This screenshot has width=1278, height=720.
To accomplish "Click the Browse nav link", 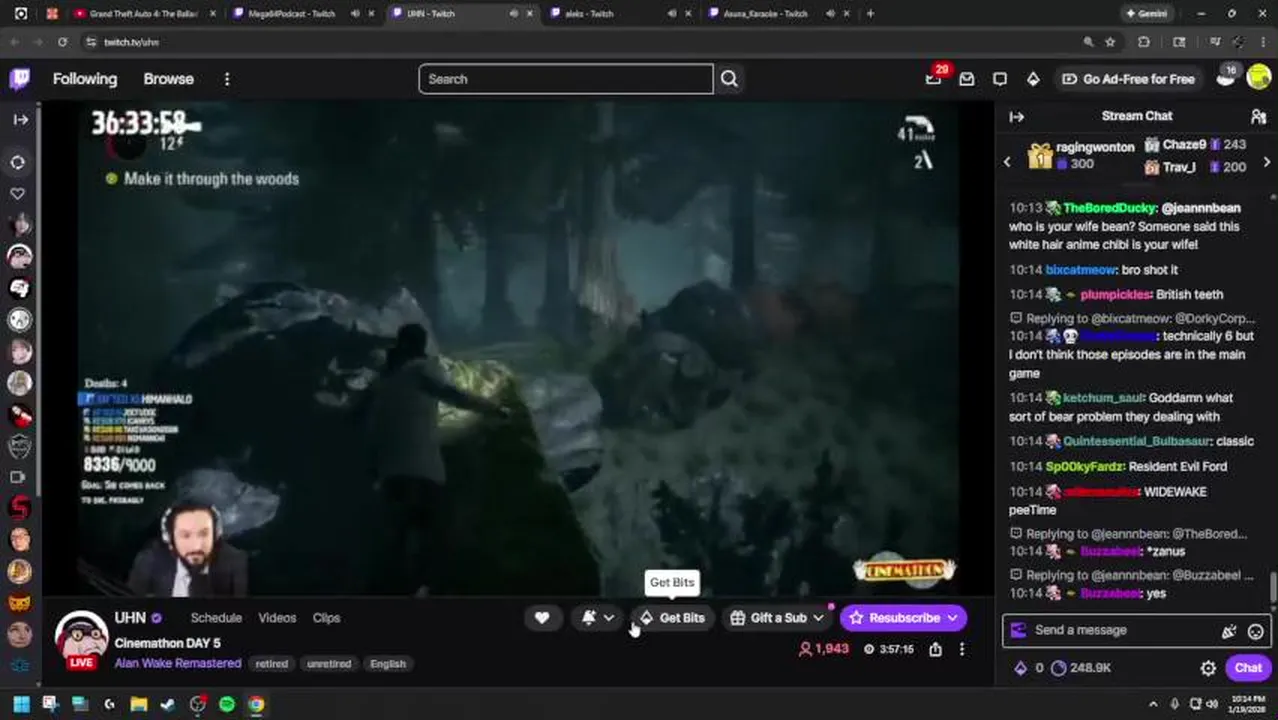I will 168,79.
